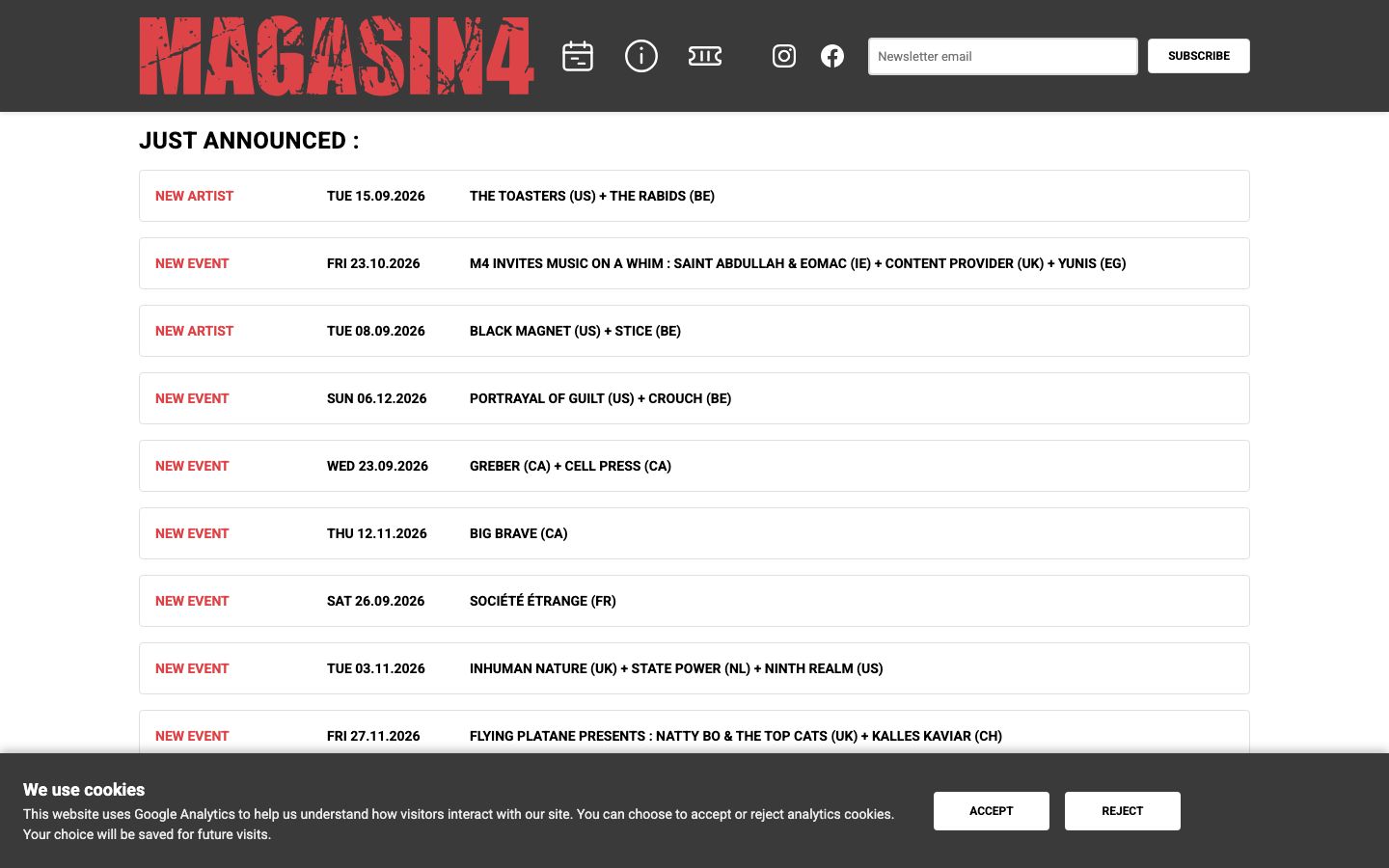Click the MAGASIN4 logo
Viewport: 1389px width, 868px height.
[336, 56]
